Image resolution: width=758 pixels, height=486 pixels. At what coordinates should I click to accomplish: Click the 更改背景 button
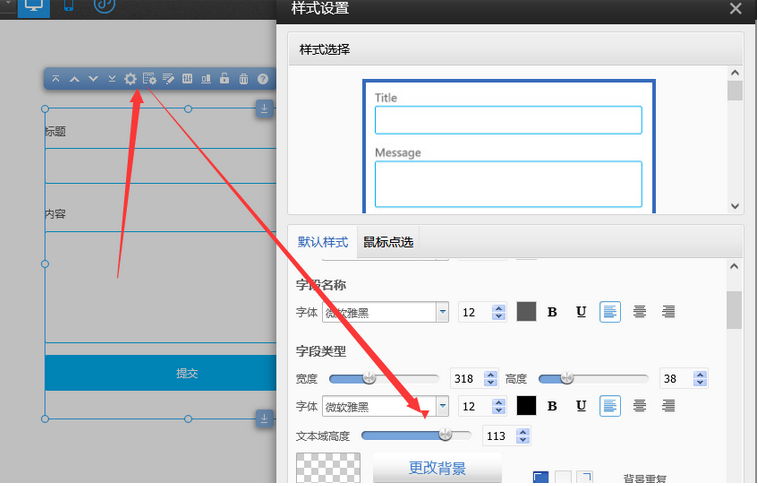click(437, 468)
